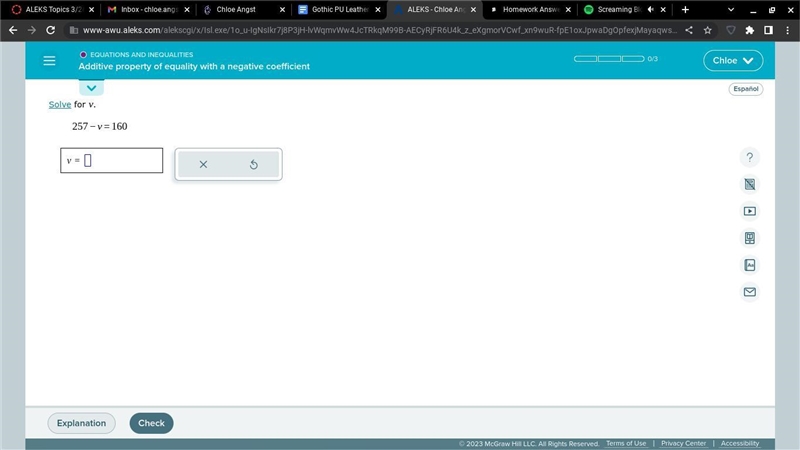
Task: Undo the last entry in the keypad
Action: 254,164
